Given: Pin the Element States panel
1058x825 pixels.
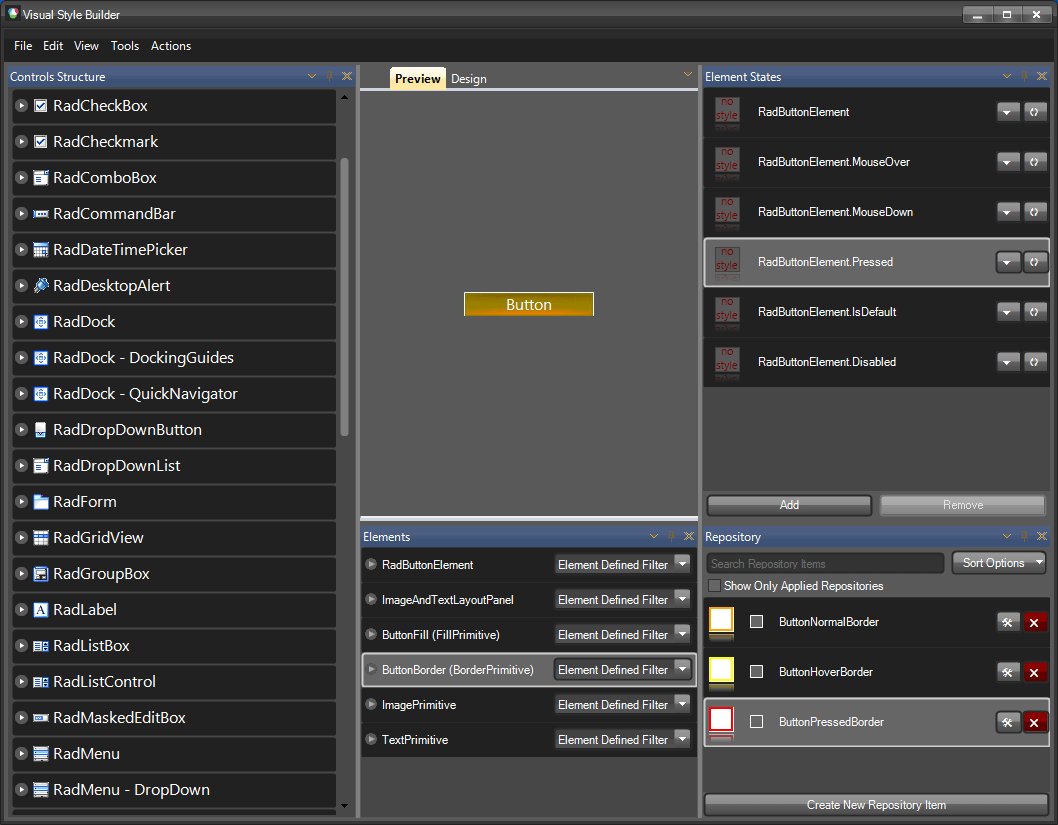Looking at the screenshot, I should [x=1022, y=76].
